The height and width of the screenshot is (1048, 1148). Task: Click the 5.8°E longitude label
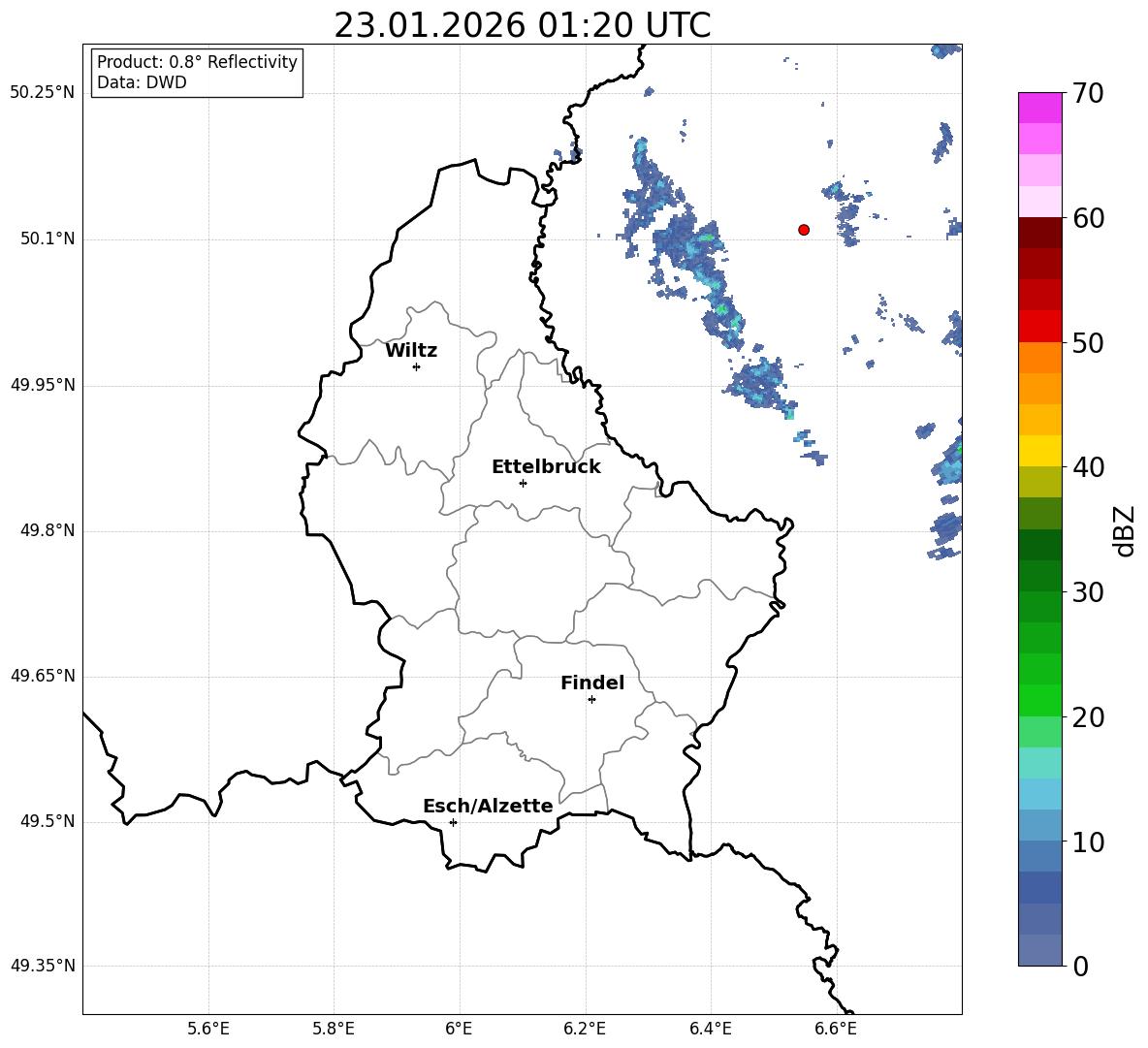[x=334, y=1029]
